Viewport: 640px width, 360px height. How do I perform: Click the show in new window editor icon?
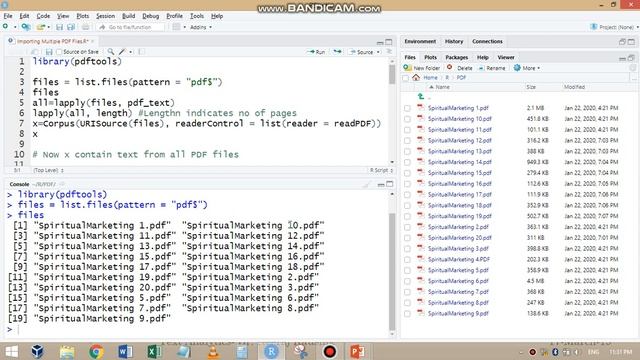pos(35,52)
